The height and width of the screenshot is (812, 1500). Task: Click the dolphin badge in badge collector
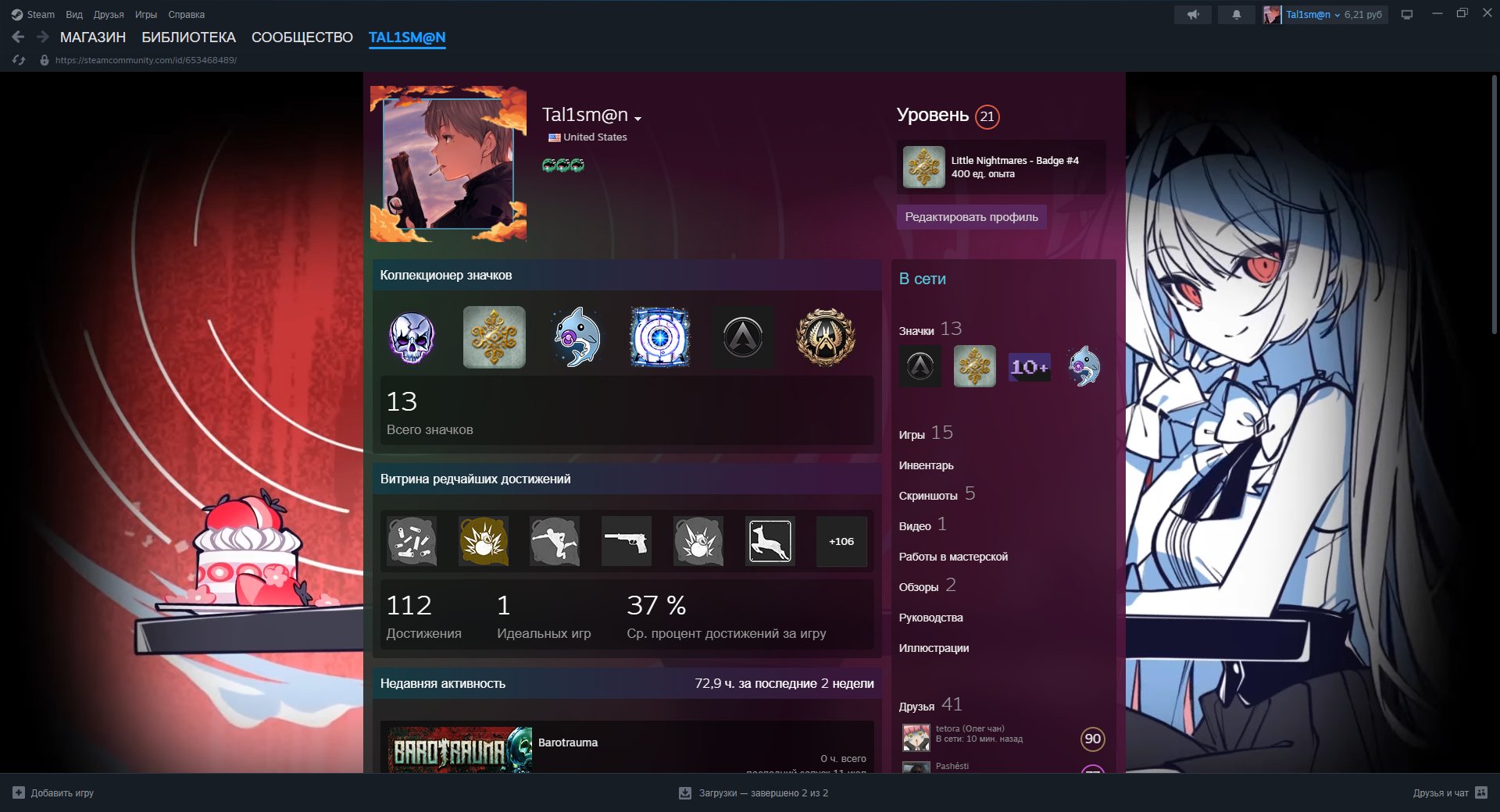[577, 337]
